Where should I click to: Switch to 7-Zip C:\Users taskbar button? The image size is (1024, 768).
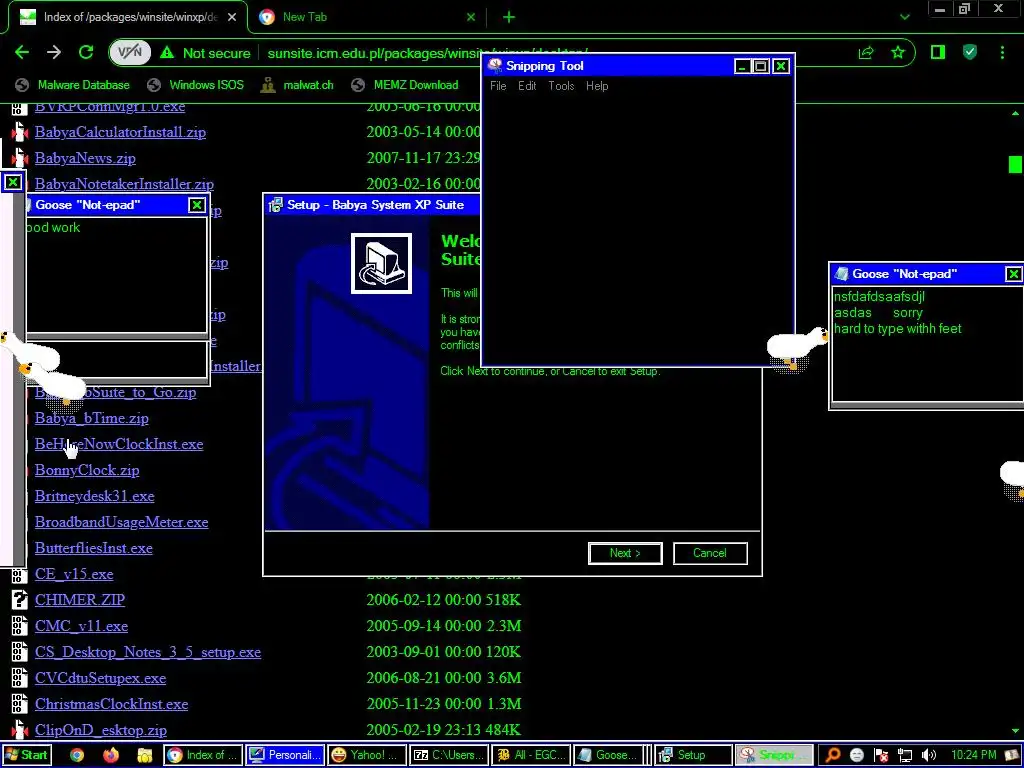pyautogui.click(x=449, y=756)
